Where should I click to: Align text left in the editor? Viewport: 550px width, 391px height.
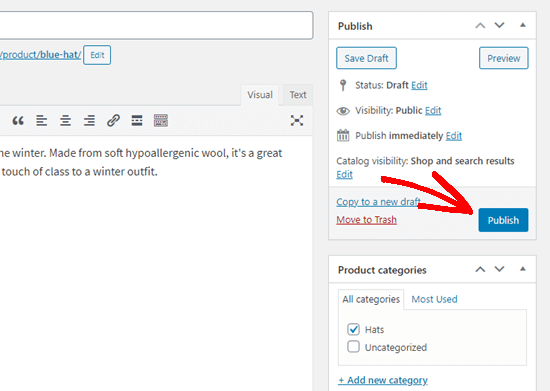(x=41, y=121)
